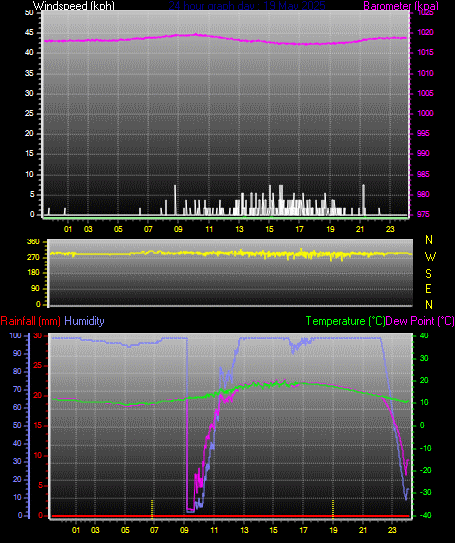The height and width of the screenshot is (543, 455).
Task: Click hour 21 under the windspeed chart
Action: coord(360,229)
